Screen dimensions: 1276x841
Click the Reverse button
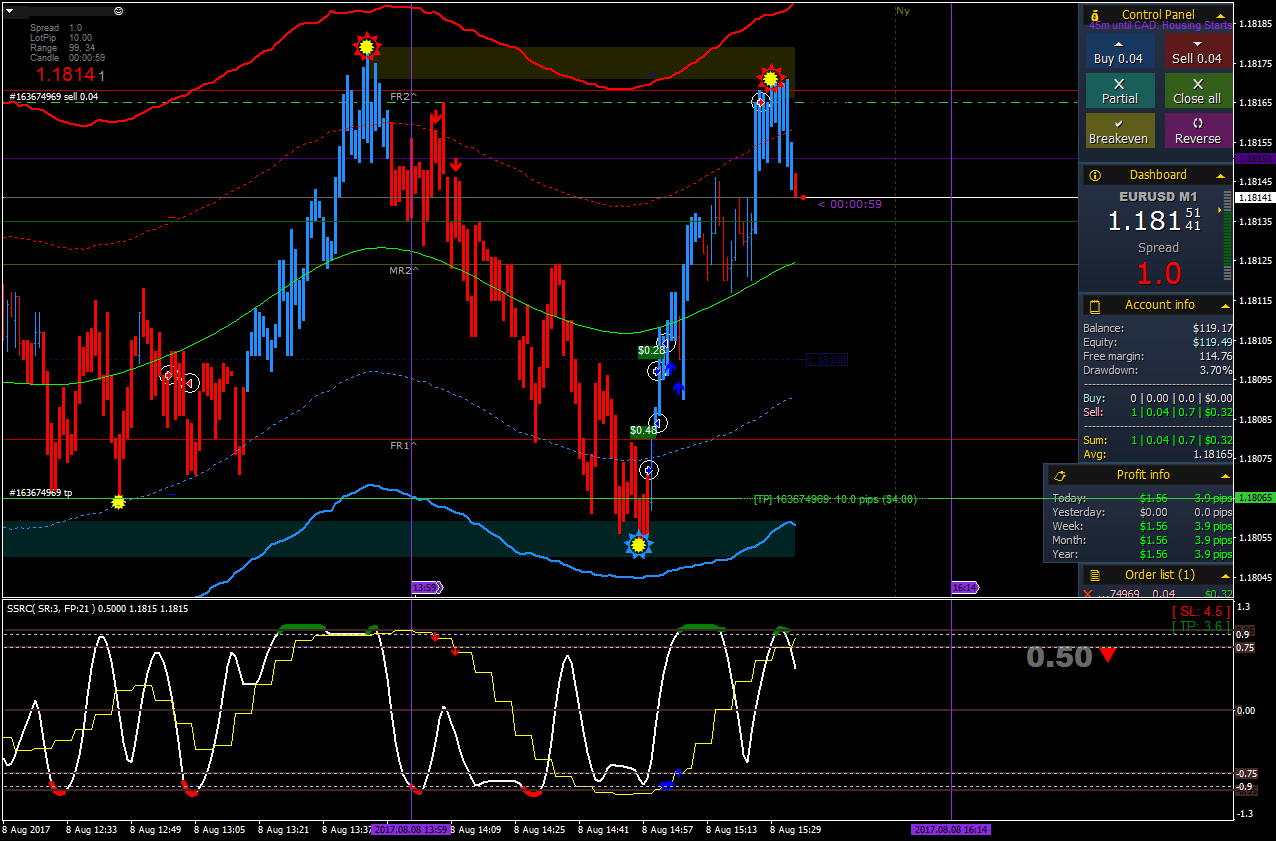point(1197,131)
